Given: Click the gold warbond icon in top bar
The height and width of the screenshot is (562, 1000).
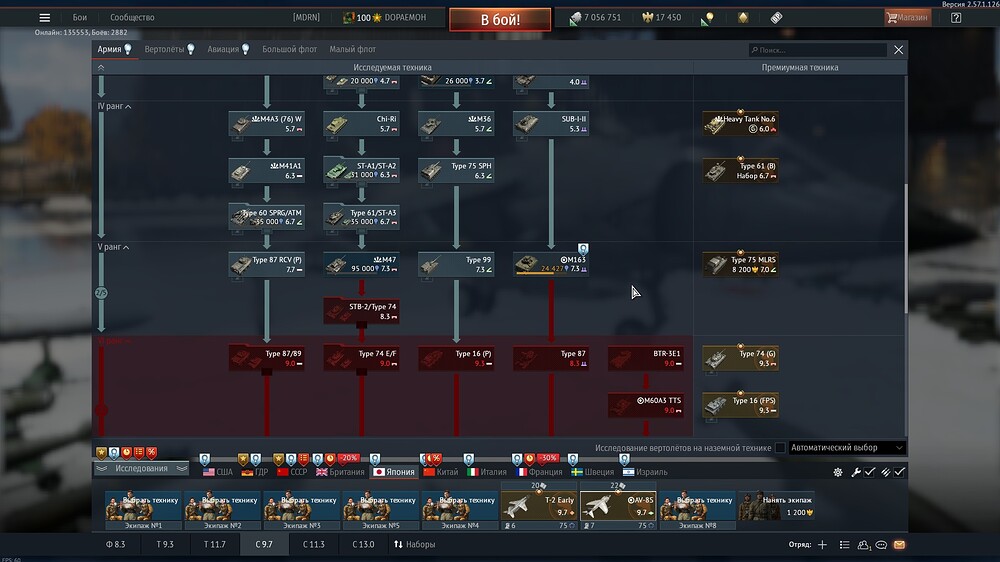Looking at the screenshot, I should point(743,18).
